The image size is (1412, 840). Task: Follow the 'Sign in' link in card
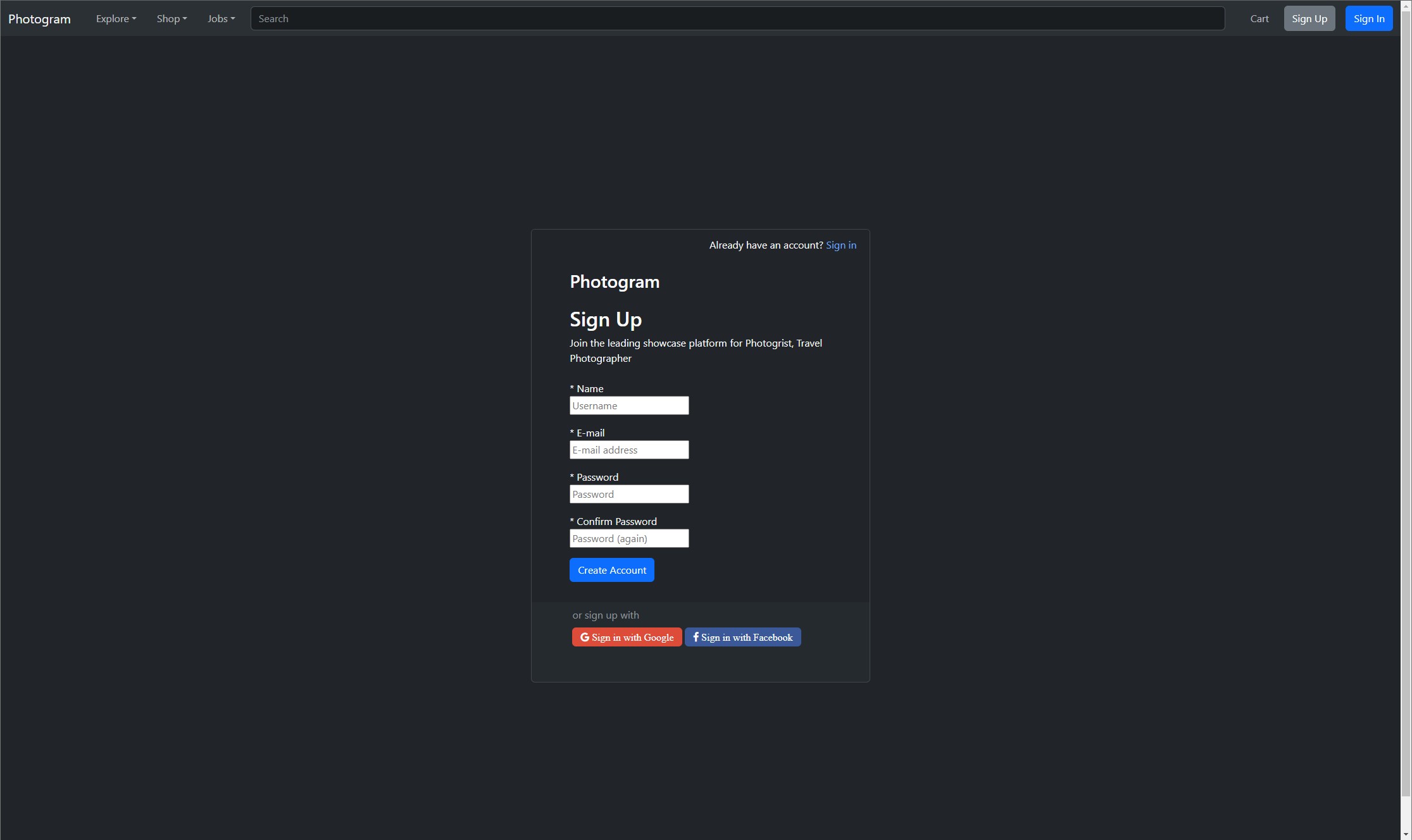point(840,245)
